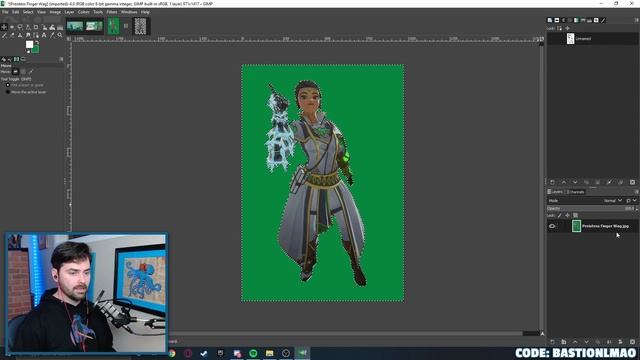Screen dimensions: 640x360
Task: Select the Paintbrush tool
Action: point(4,36)
